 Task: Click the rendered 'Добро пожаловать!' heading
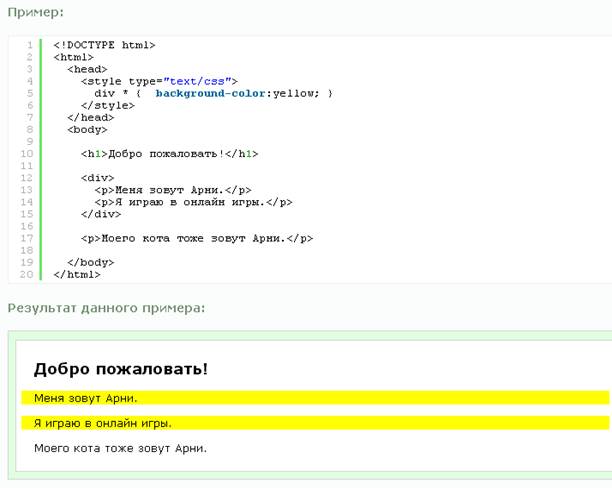[121, 369]
